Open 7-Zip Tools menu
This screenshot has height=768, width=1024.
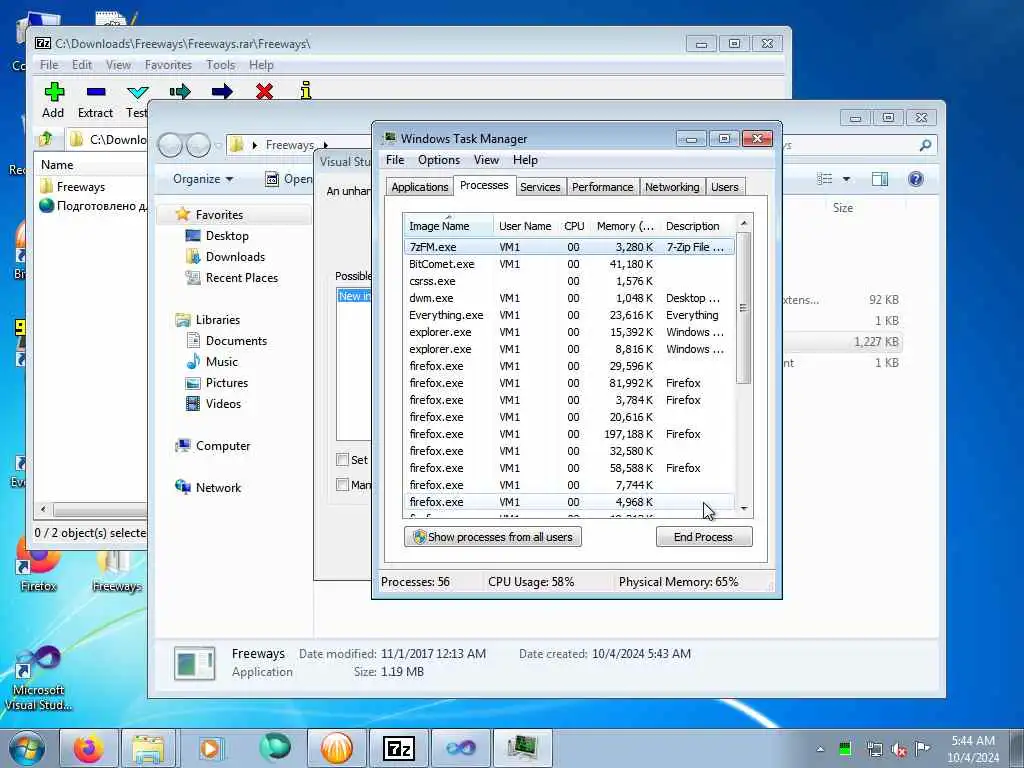pos(221,65)
